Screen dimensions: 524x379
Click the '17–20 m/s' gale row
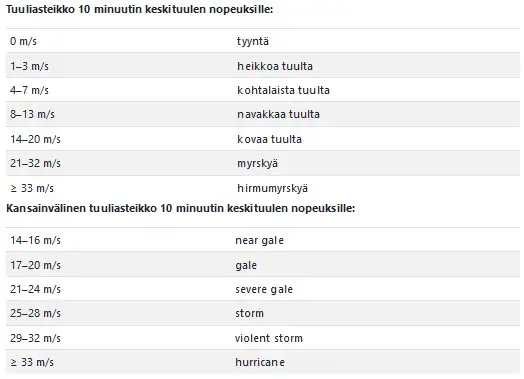(263, 265)
